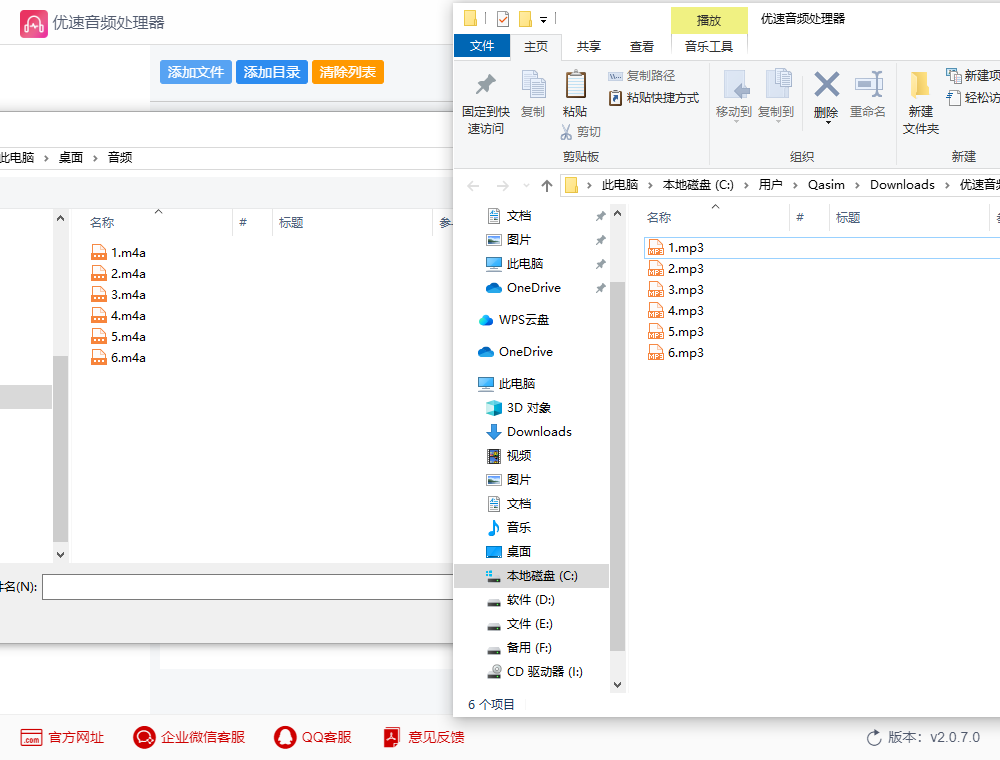Sort by 名称 column in Explorer
The height and width of the screenshot is (760, 1000).
click(659, 217)
